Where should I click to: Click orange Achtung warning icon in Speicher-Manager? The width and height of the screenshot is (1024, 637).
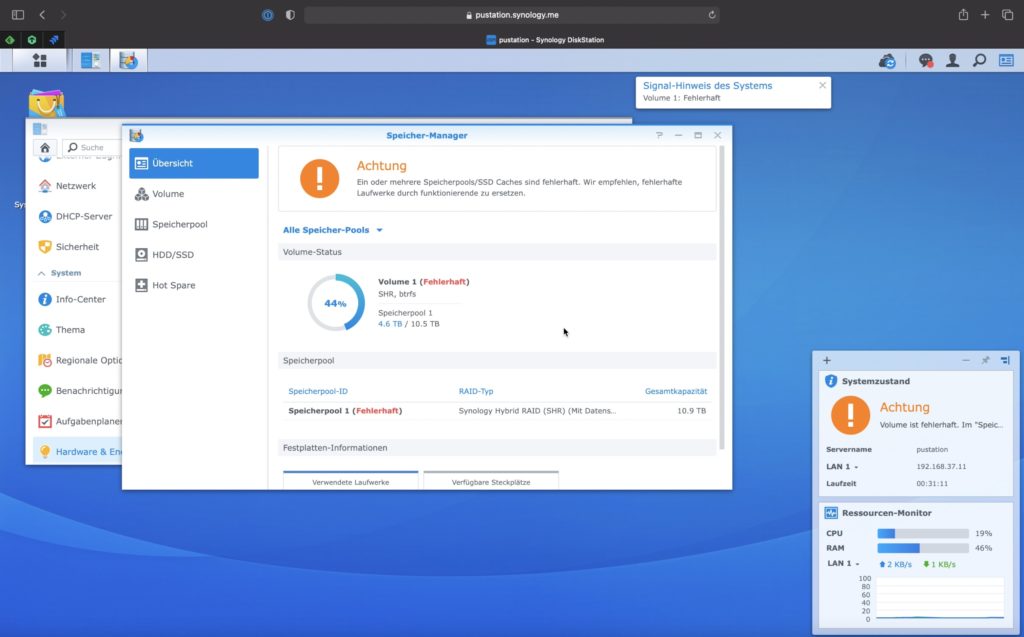(x=319, y=178)
